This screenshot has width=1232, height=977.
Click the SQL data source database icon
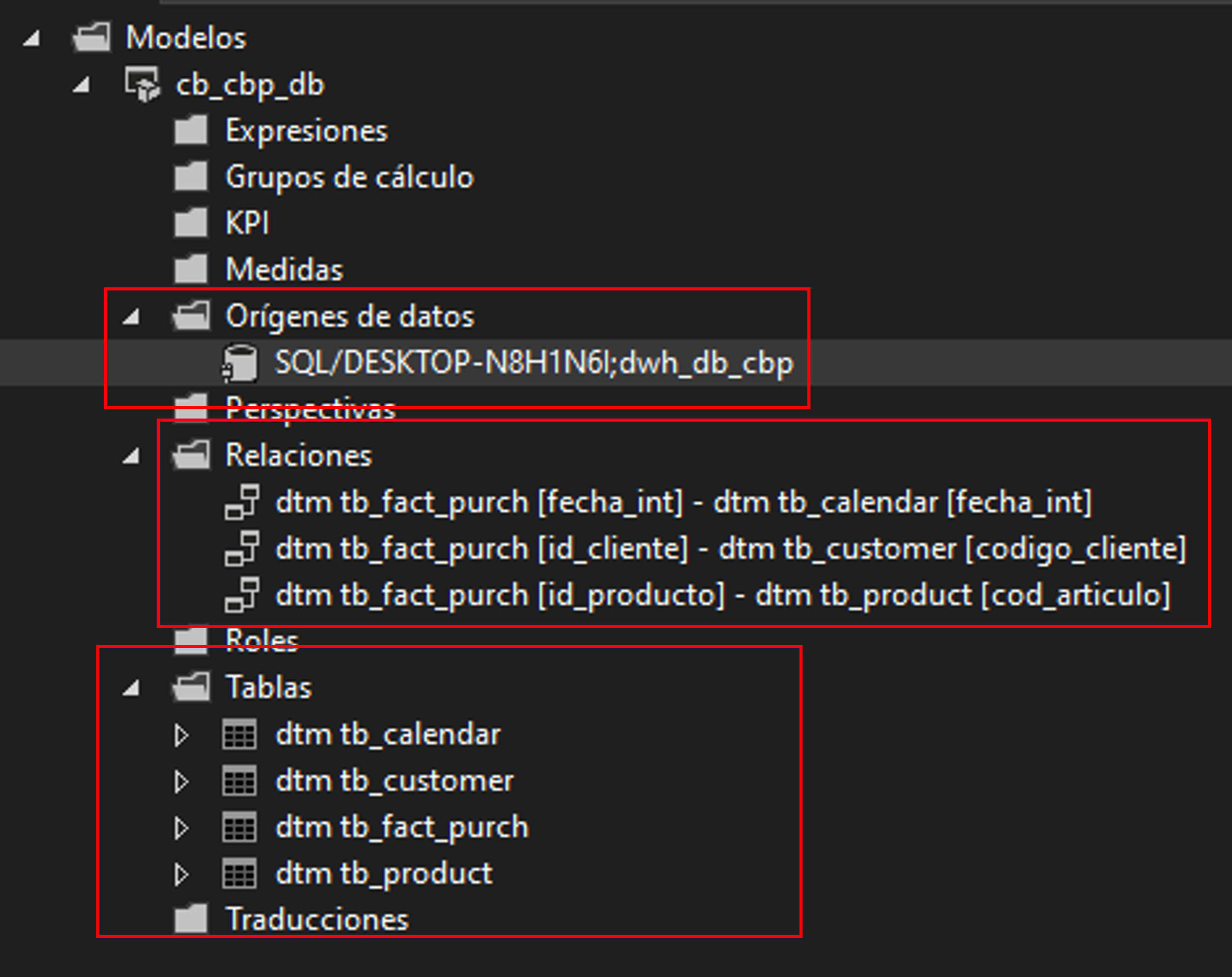tap(241, 363)
